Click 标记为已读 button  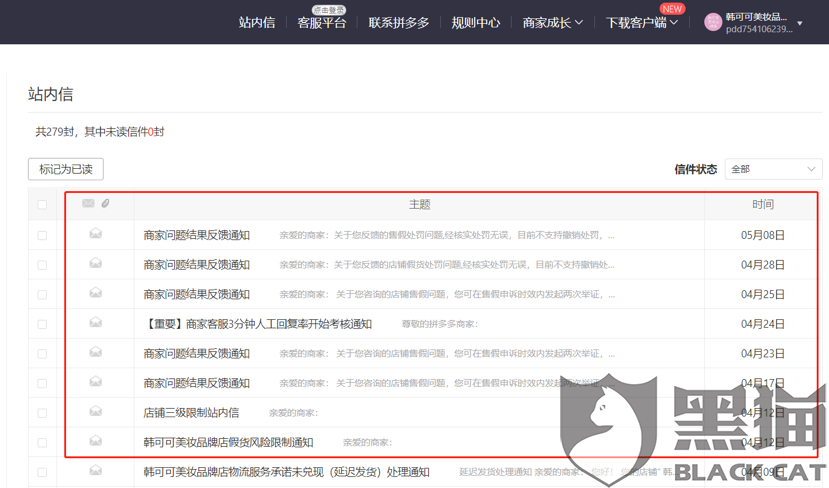click(66, 169)
